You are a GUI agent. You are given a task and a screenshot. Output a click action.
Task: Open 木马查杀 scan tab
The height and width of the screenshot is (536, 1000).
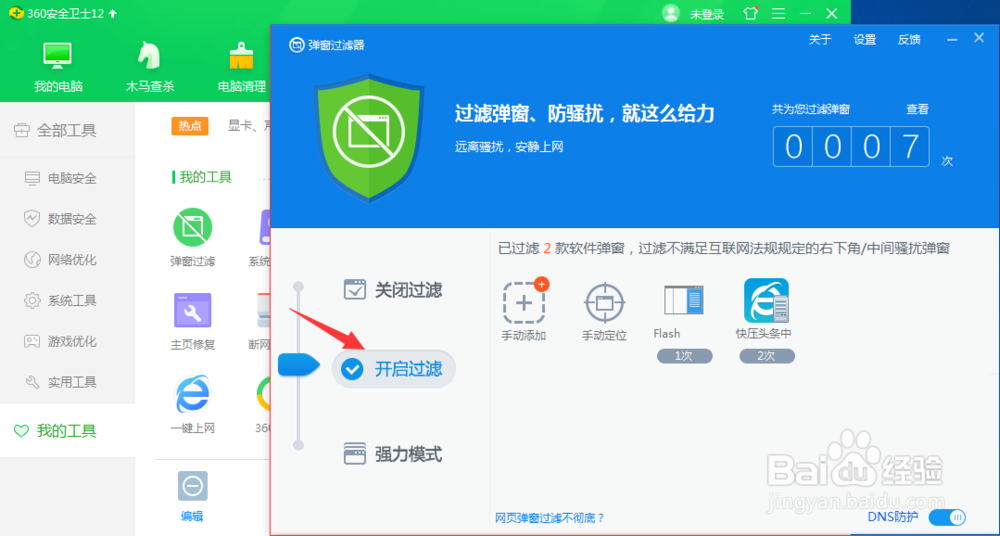pyautogui.click(x=150, y=67)
